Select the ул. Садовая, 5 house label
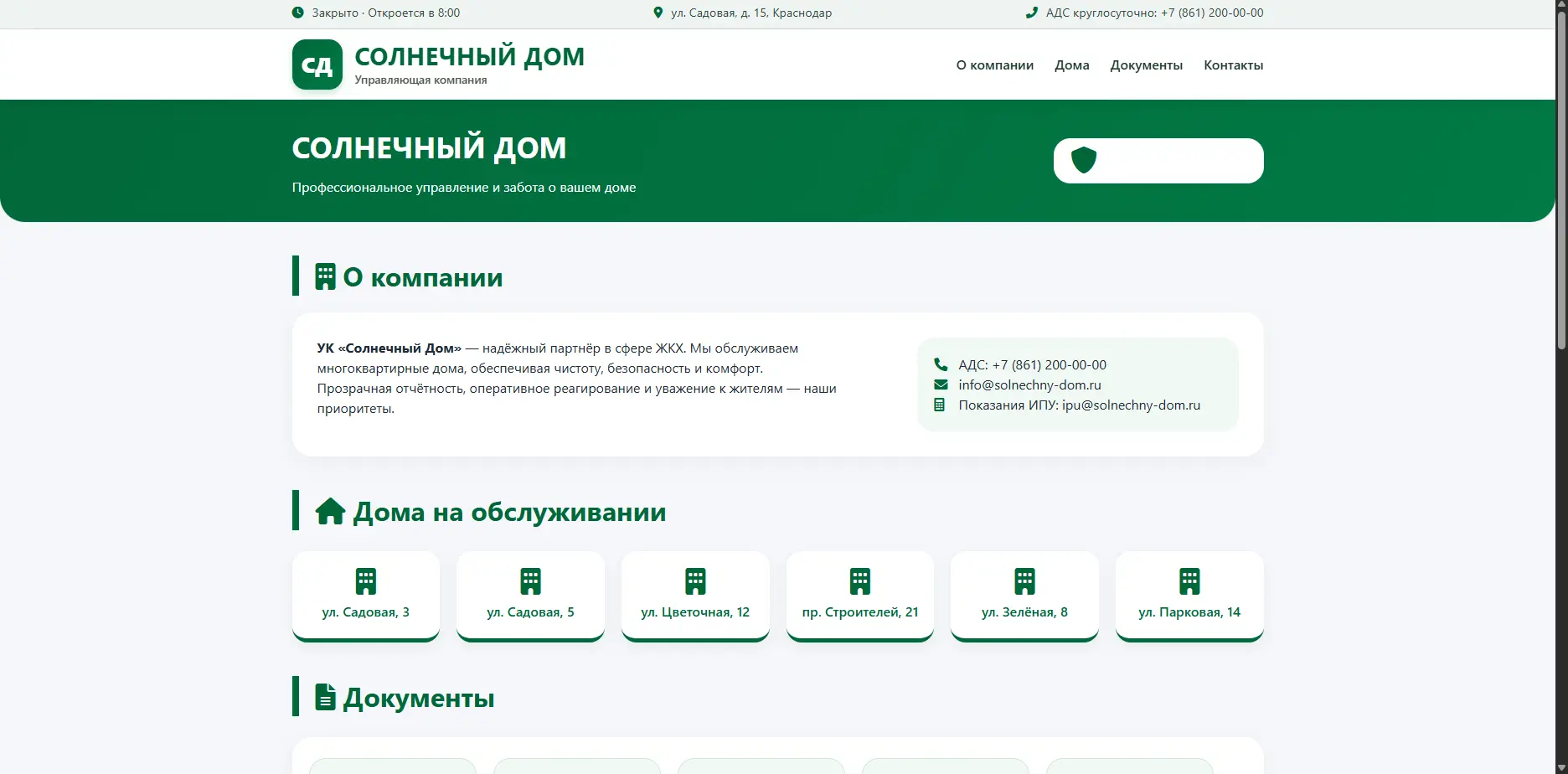This screenshot has height=774, width=1568. click(531, 612)
